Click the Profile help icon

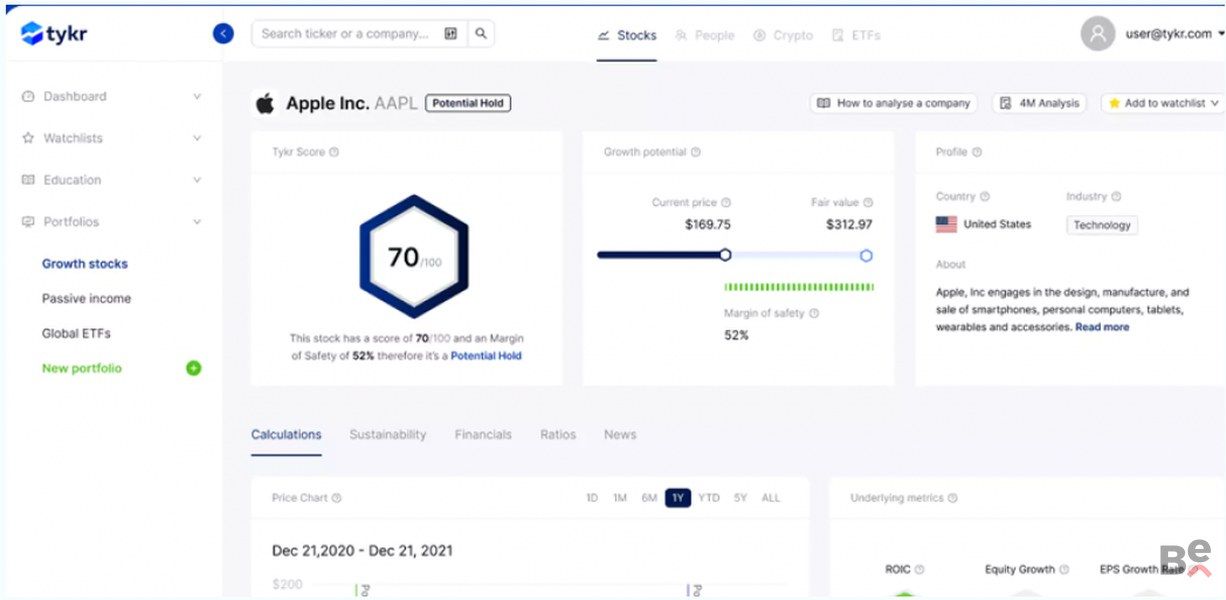[x=977, y=152]
